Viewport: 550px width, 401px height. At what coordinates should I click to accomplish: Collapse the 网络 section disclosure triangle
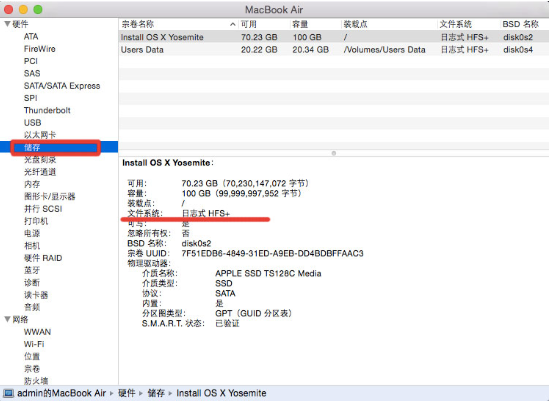click(7, 319)
